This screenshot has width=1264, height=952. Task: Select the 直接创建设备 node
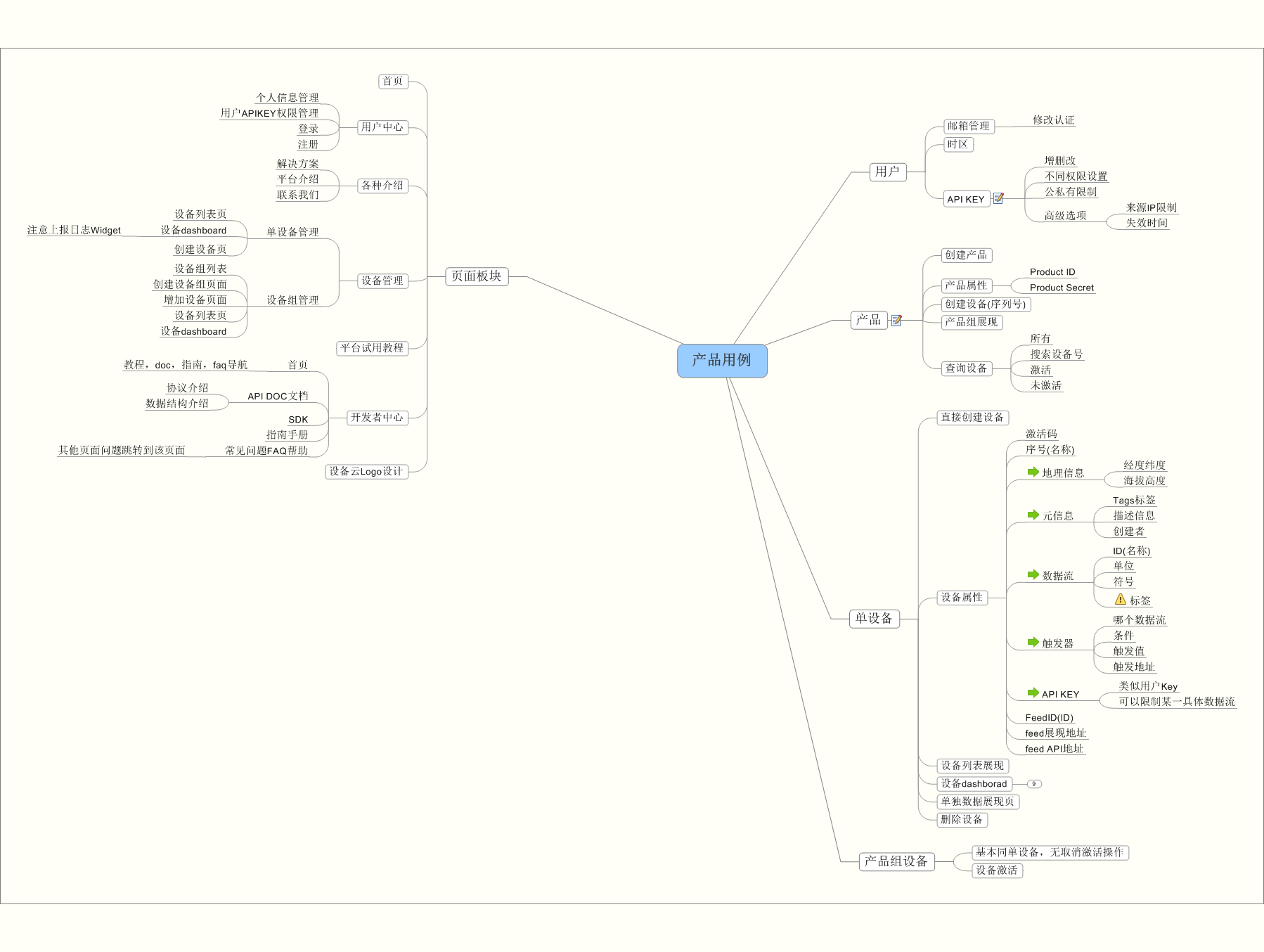coord(973,418)
